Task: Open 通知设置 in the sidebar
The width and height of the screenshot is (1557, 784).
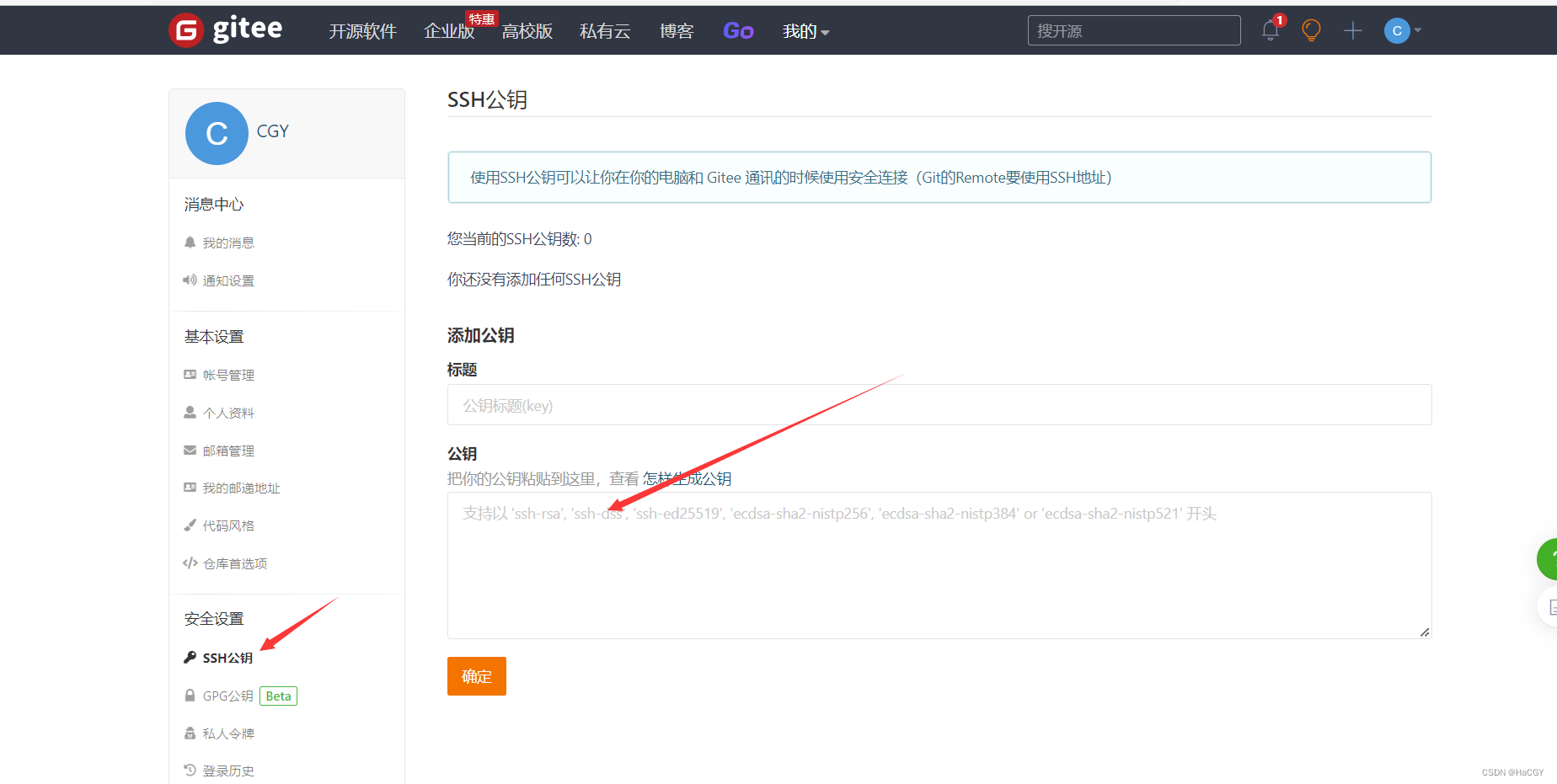Action: pos(228,280)
